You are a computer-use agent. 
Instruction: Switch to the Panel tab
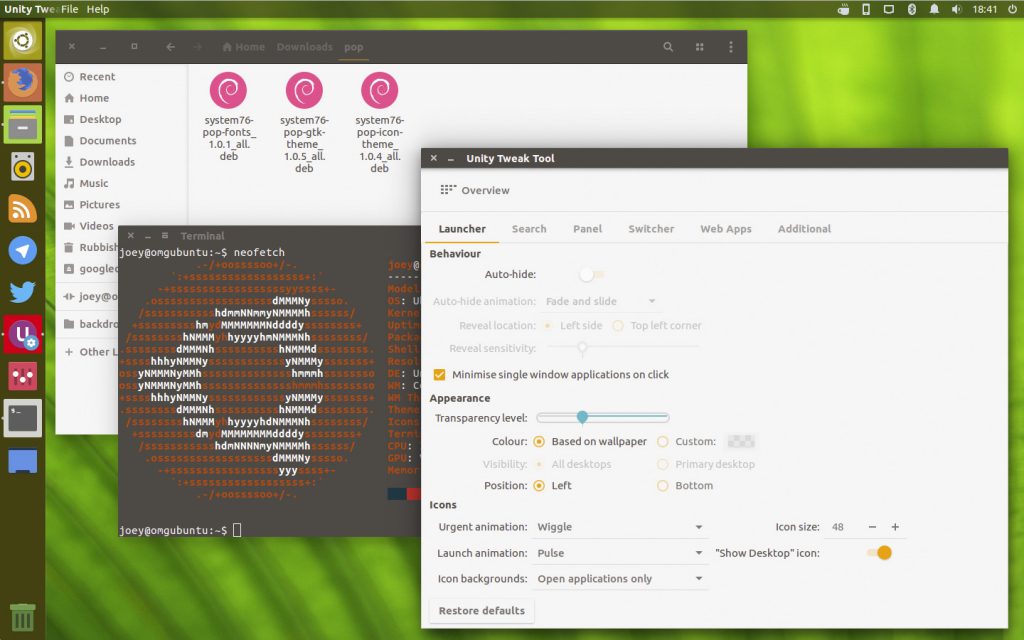pyautogui.click(x=588, y=229)
